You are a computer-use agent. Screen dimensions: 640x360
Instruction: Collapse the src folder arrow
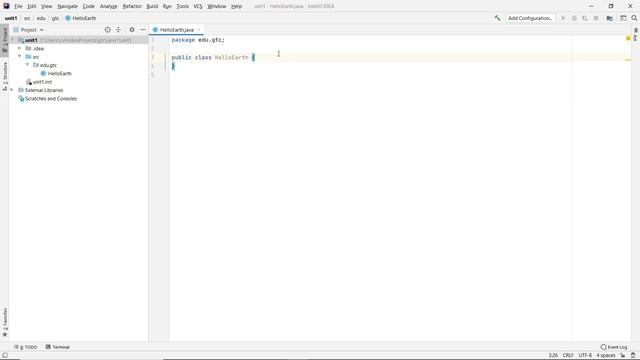[20, 57]
